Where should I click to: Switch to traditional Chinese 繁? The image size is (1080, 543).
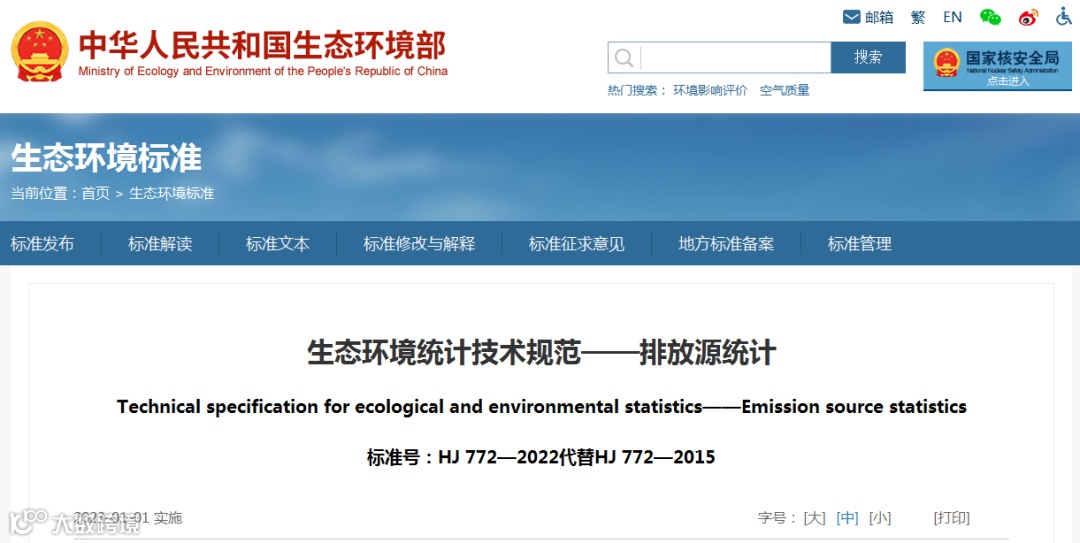click(918, 17)
